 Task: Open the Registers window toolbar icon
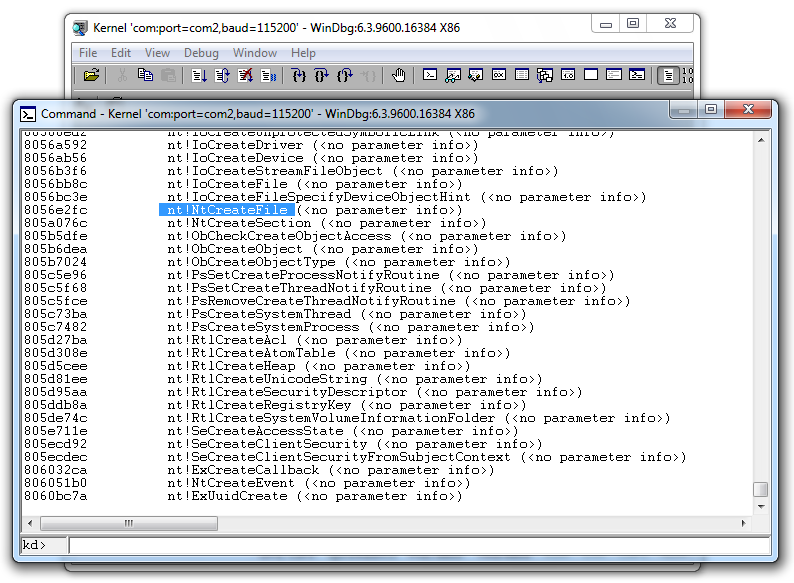[x=499, y=75]
